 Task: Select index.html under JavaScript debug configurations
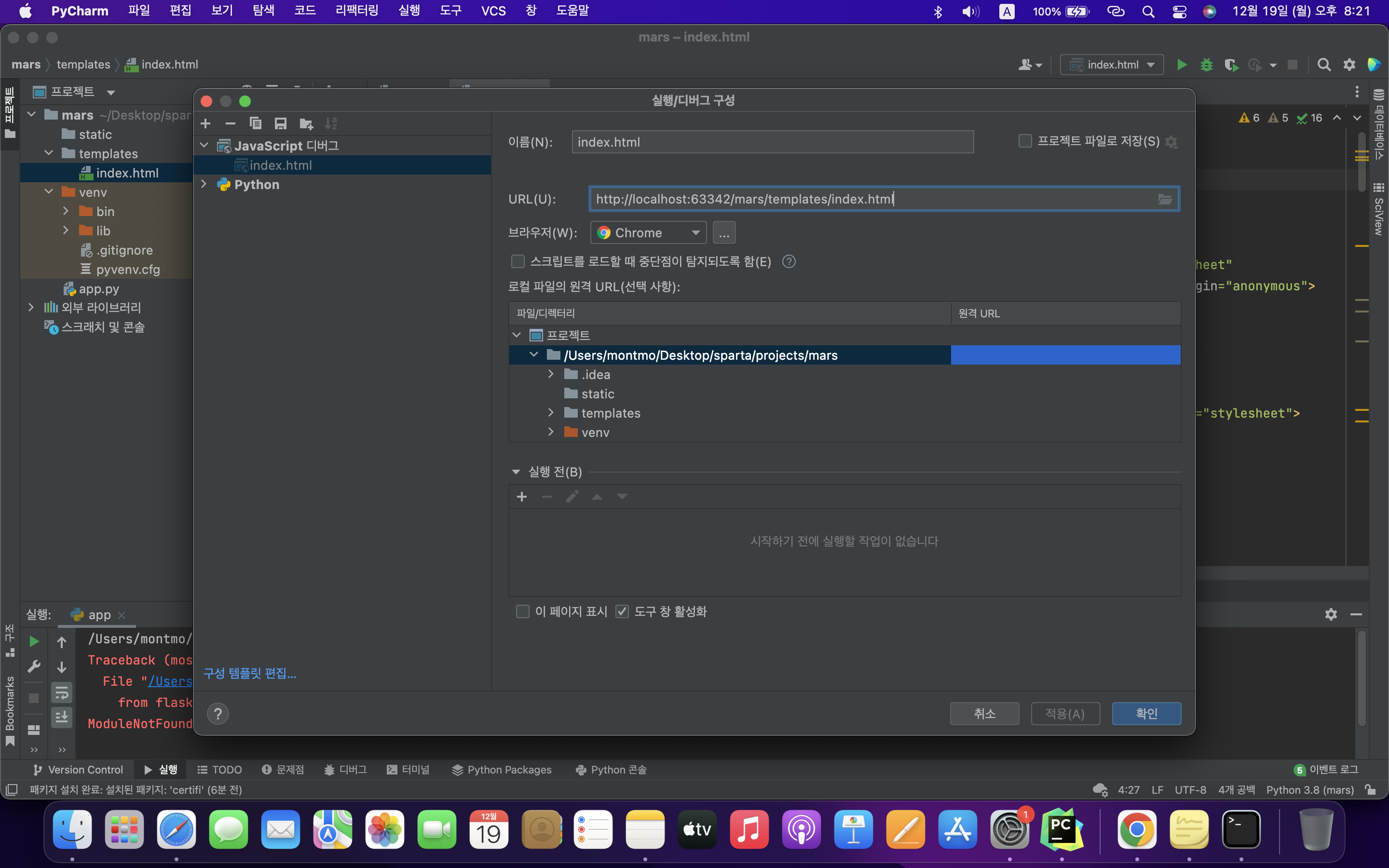(341, 165)
